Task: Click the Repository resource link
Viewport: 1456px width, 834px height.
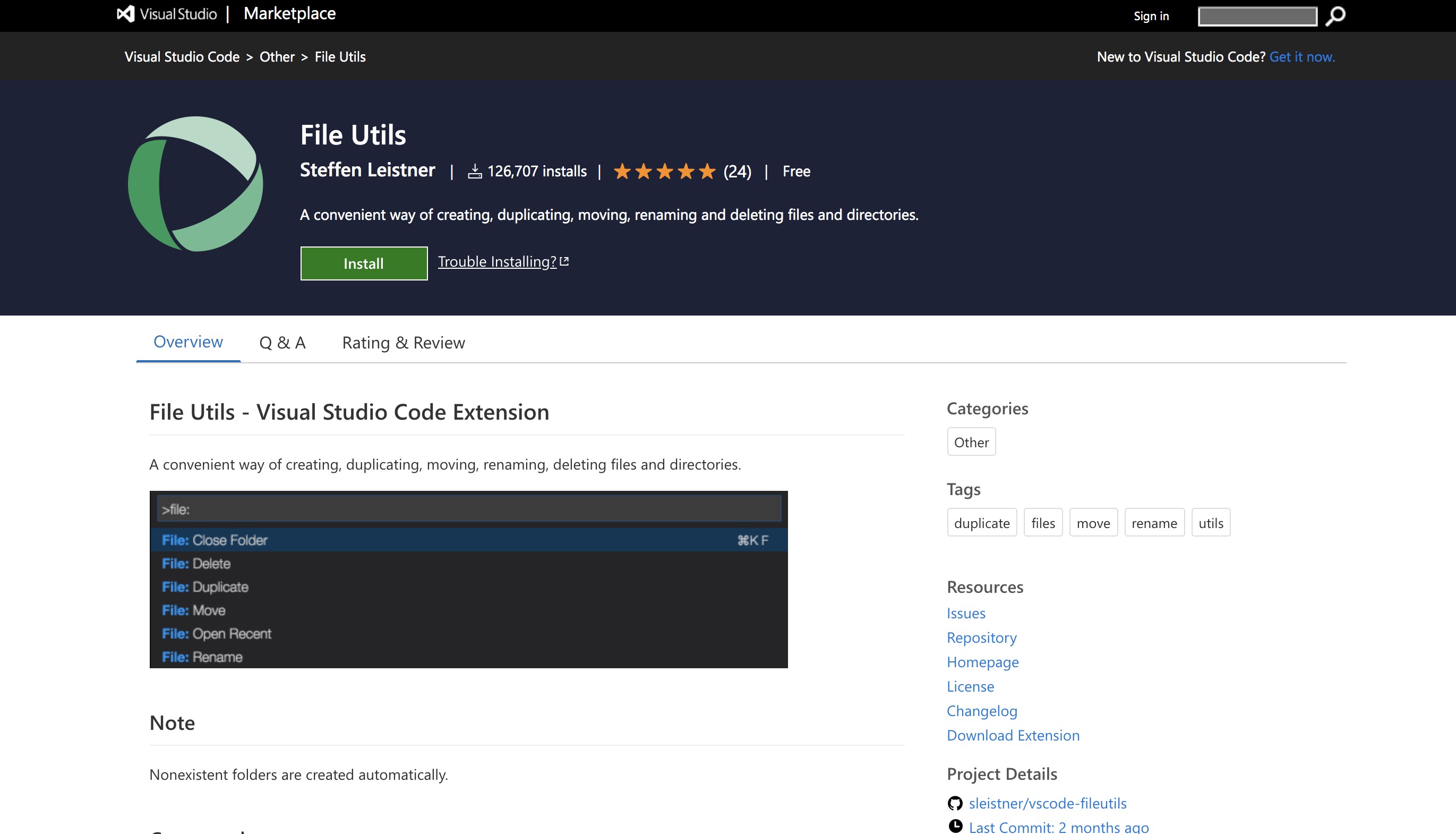Action: pyautogui.click(x=981, y=636)
